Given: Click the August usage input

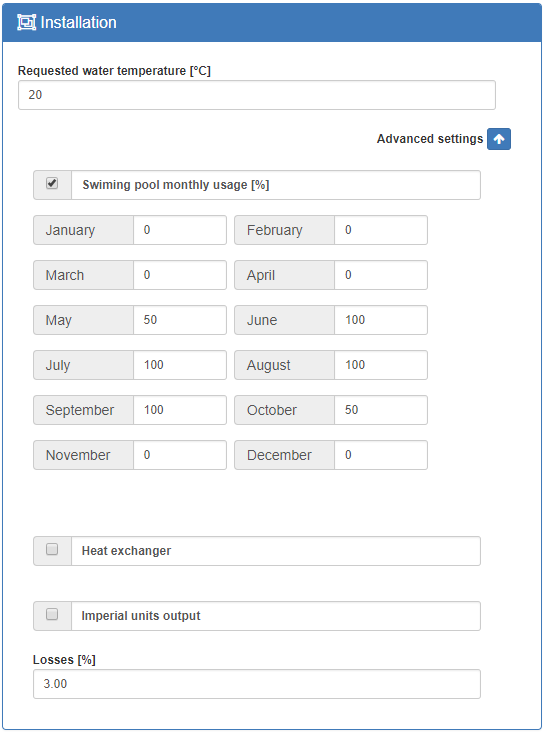Looking at the screenshot, I should (381, 365).
